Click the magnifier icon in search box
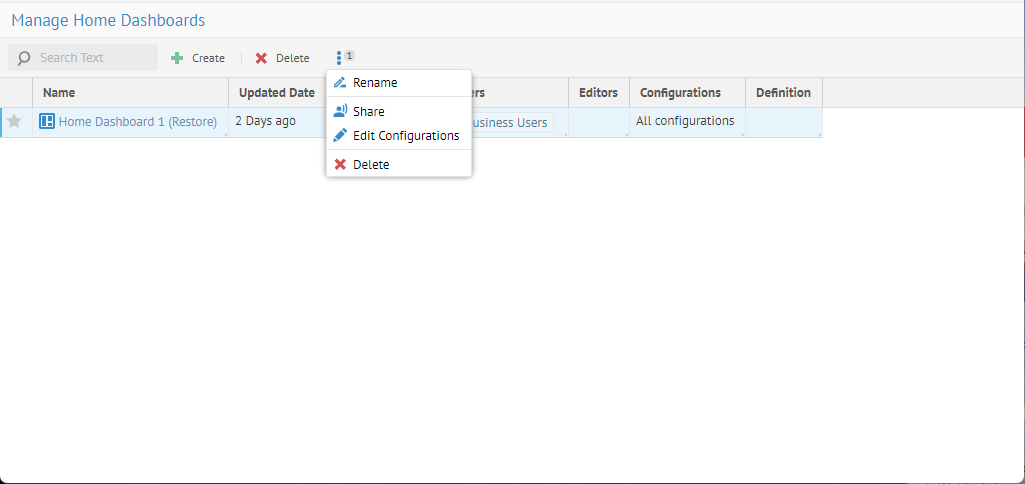The image size is (1025, 484). (x=24, y=58)
